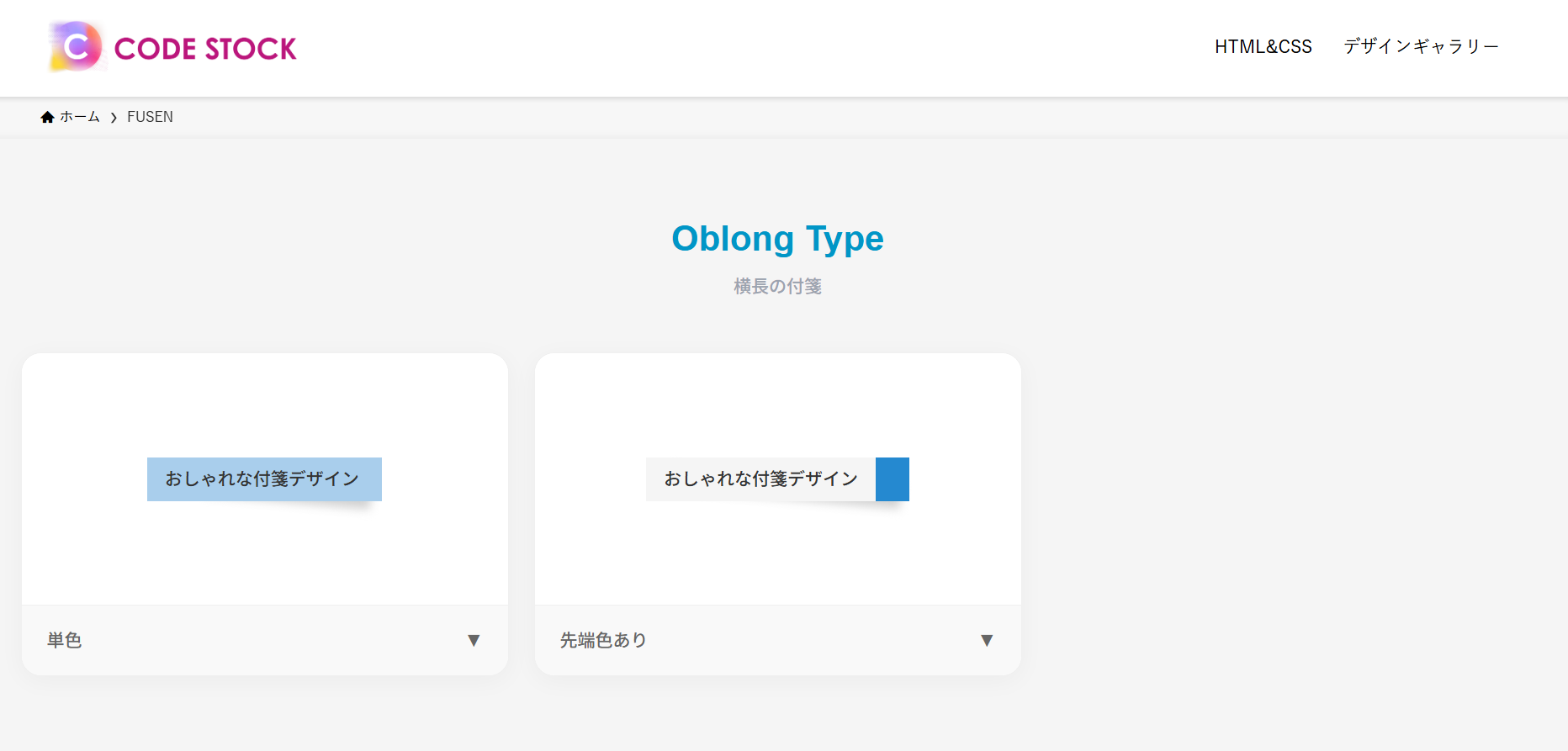This screenshot has width=1568, height=751.
Task: Click the breadcrumb chevron separator
Action: pyautogui.click(x=114, y=118)
